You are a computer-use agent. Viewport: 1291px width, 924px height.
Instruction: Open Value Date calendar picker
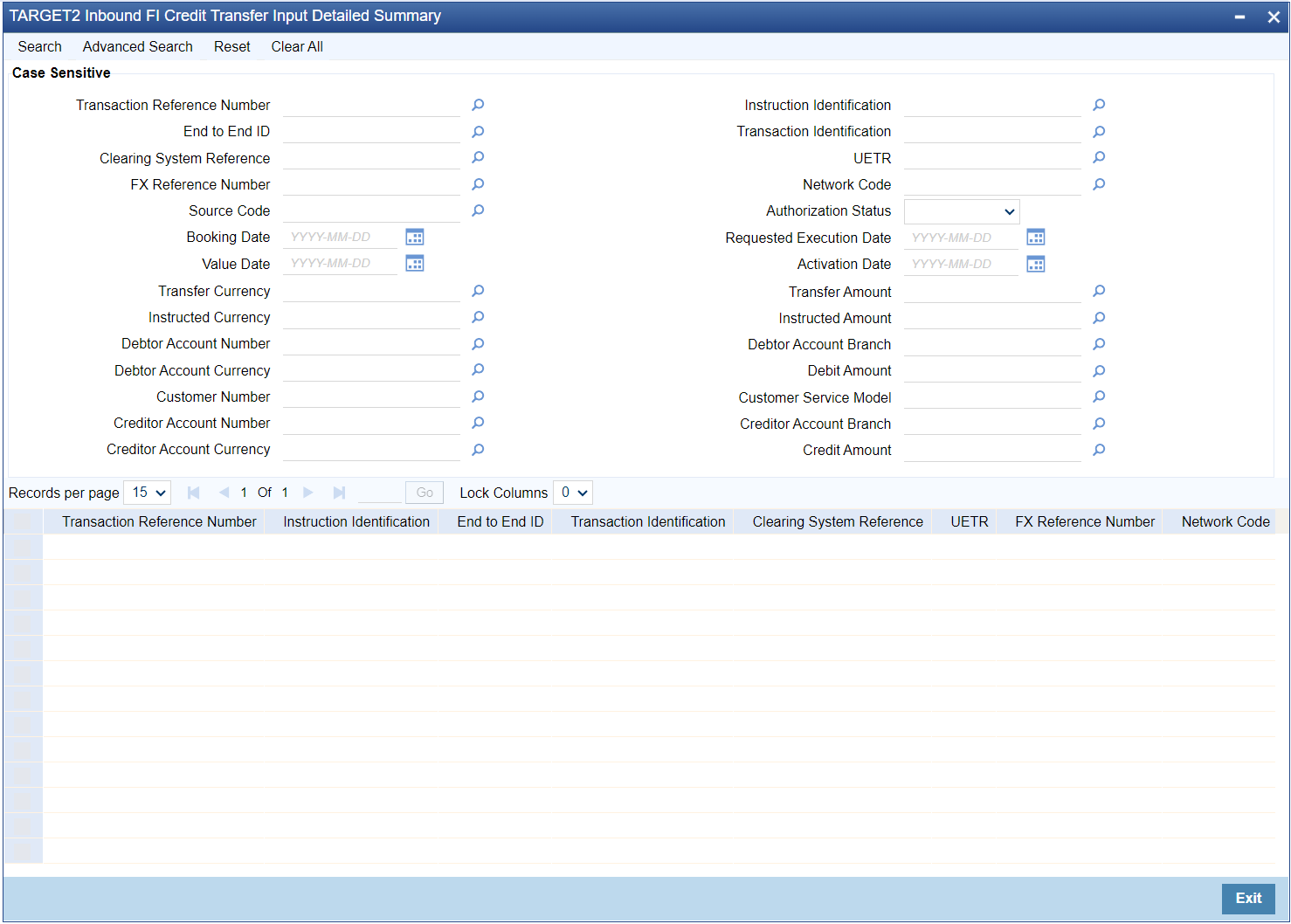coord(415,264)
